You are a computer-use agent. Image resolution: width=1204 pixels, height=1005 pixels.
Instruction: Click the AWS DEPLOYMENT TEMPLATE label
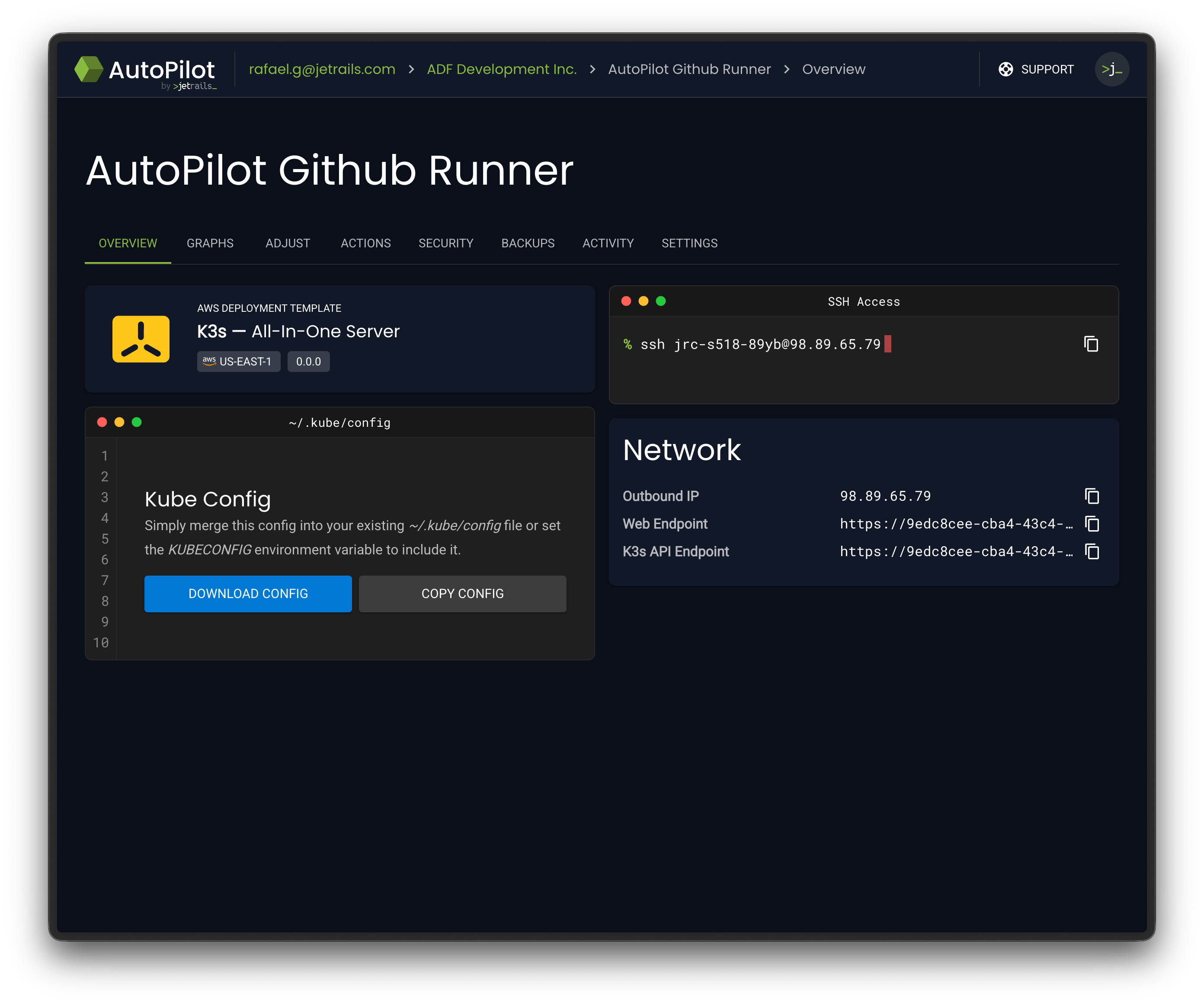click(x=269, y=308)
